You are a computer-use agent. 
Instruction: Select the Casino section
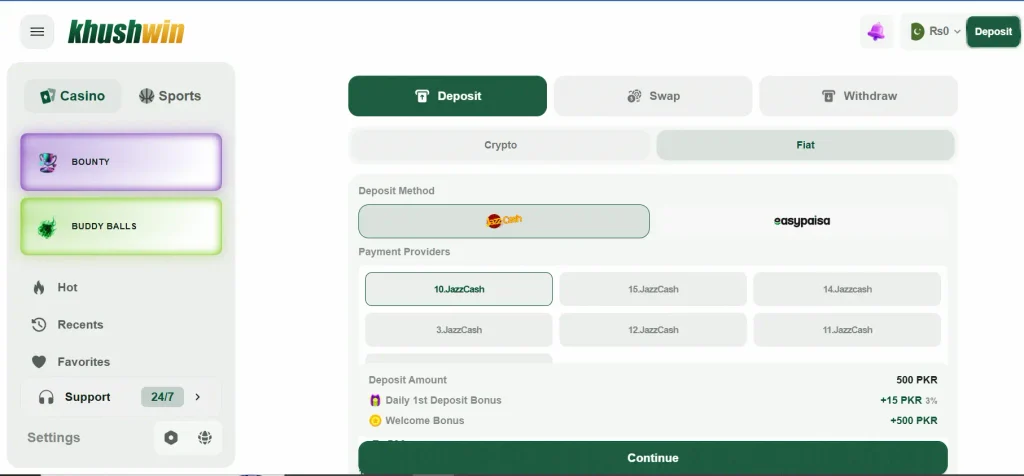pyautogui.click(x=72, y=96)
